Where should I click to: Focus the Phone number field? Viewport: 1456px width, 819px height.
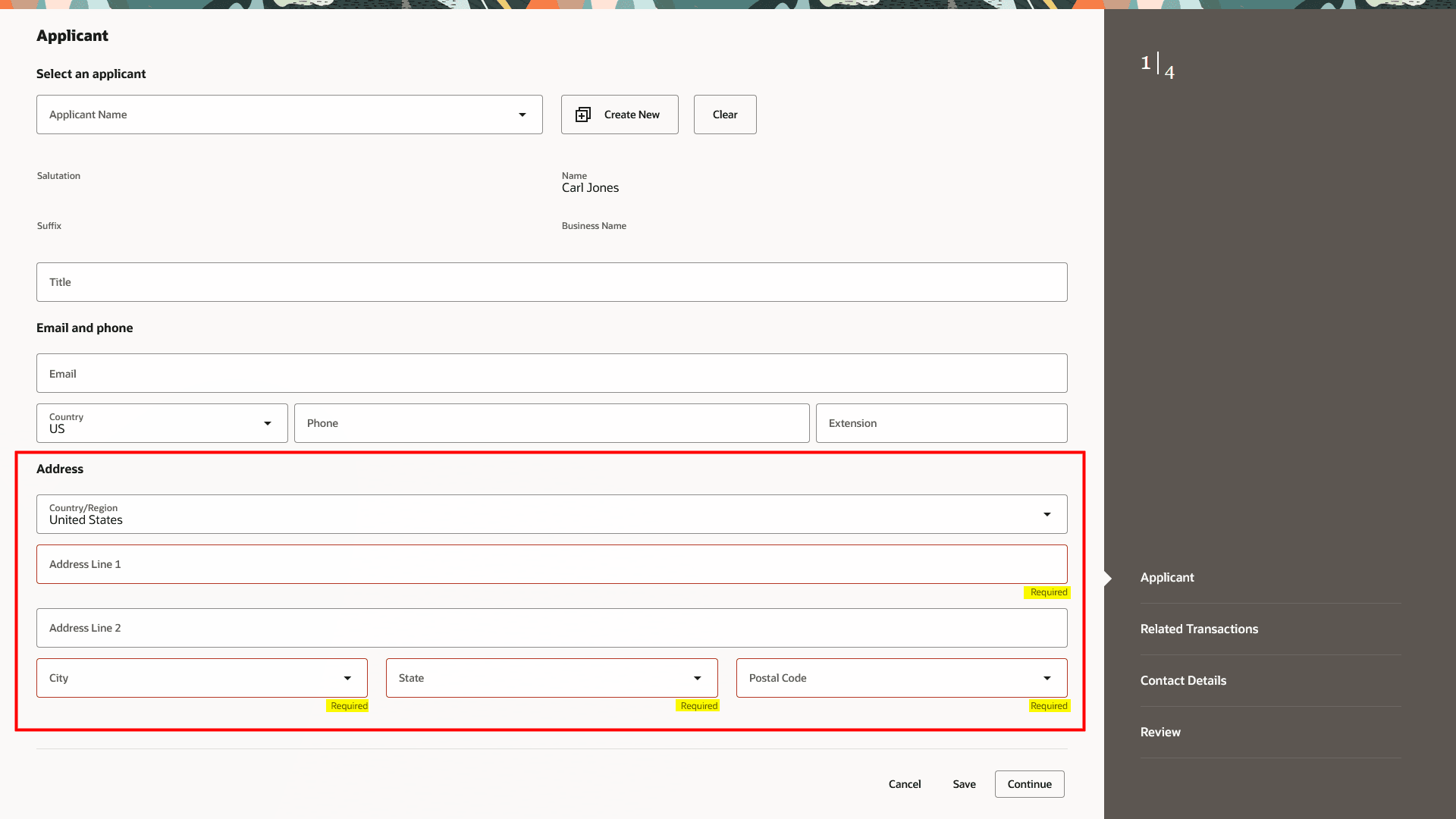(551, 423)
